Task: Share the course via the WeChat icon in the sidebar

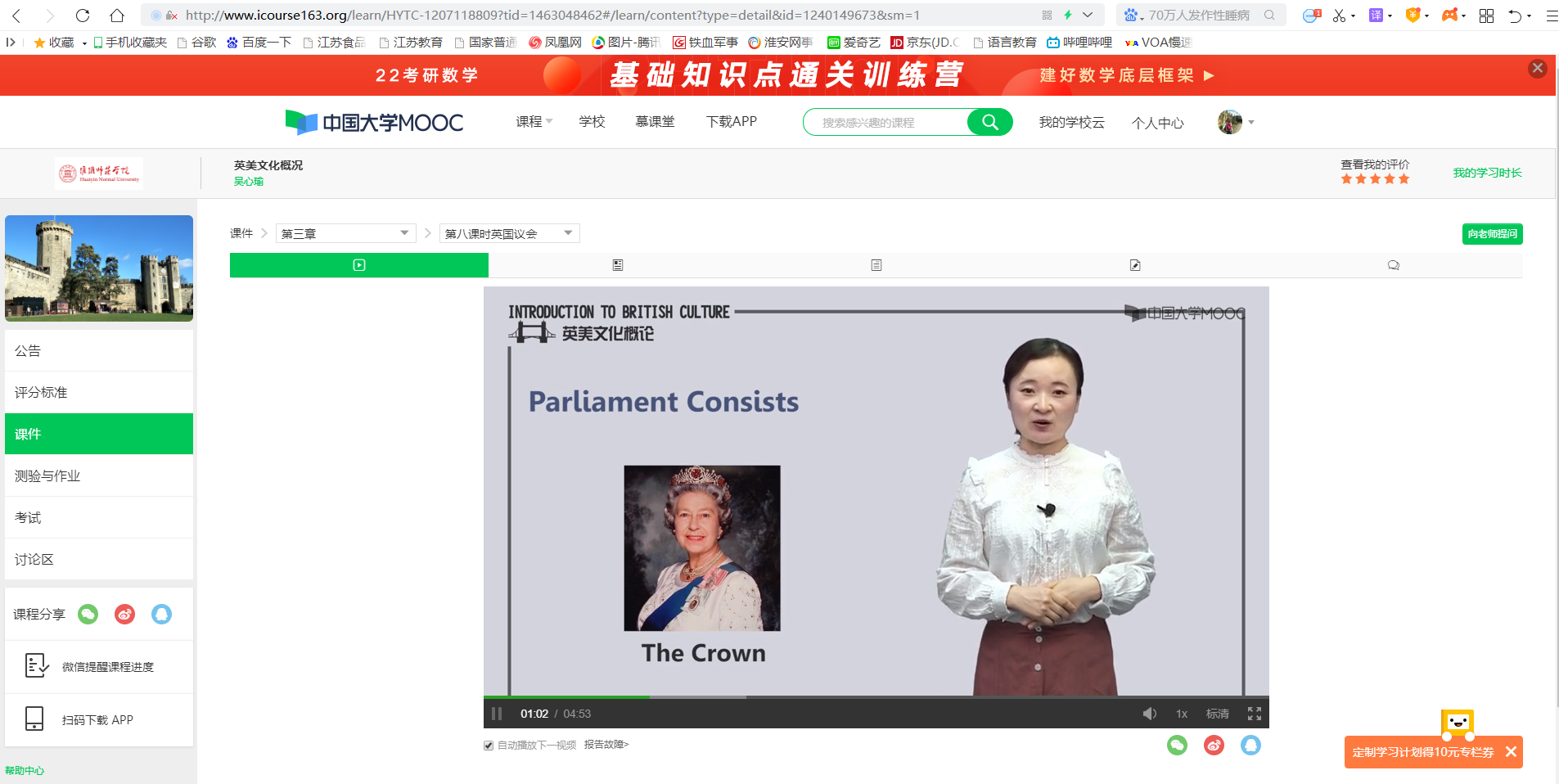Action: 88,614
